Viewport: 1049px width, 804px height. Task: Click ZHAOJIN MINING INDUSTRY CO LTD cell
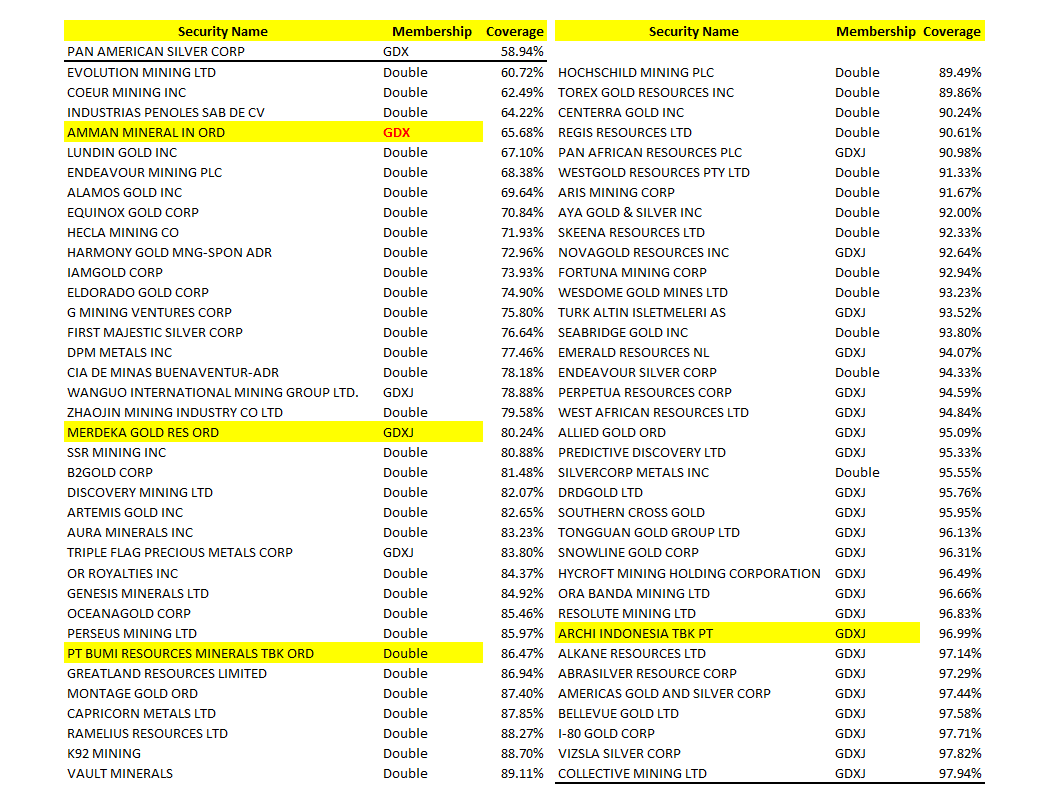(x=175, y=413)
